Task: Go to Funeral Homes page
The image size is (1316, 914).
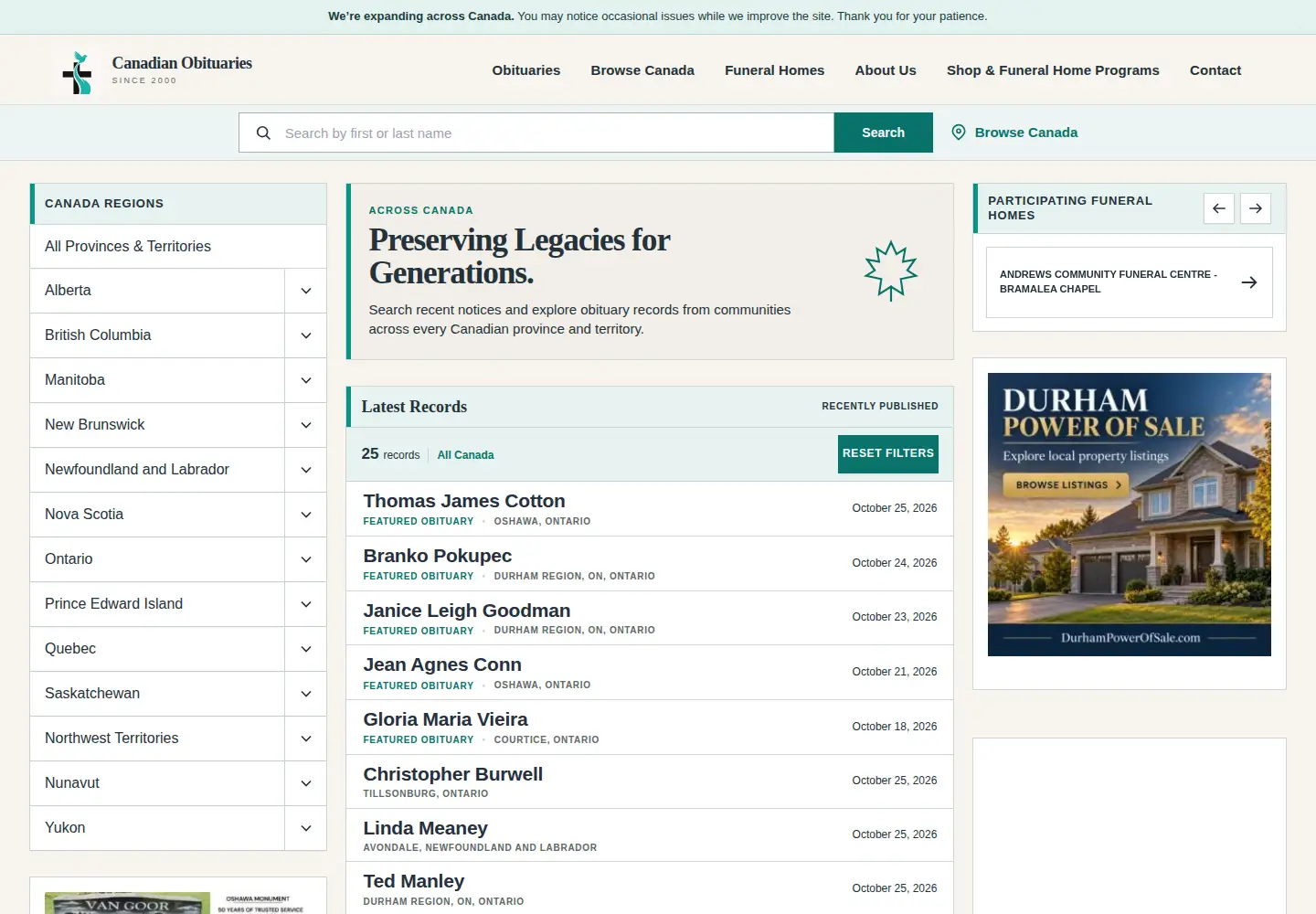Action: pyautogui.click(x=775, y=70)
